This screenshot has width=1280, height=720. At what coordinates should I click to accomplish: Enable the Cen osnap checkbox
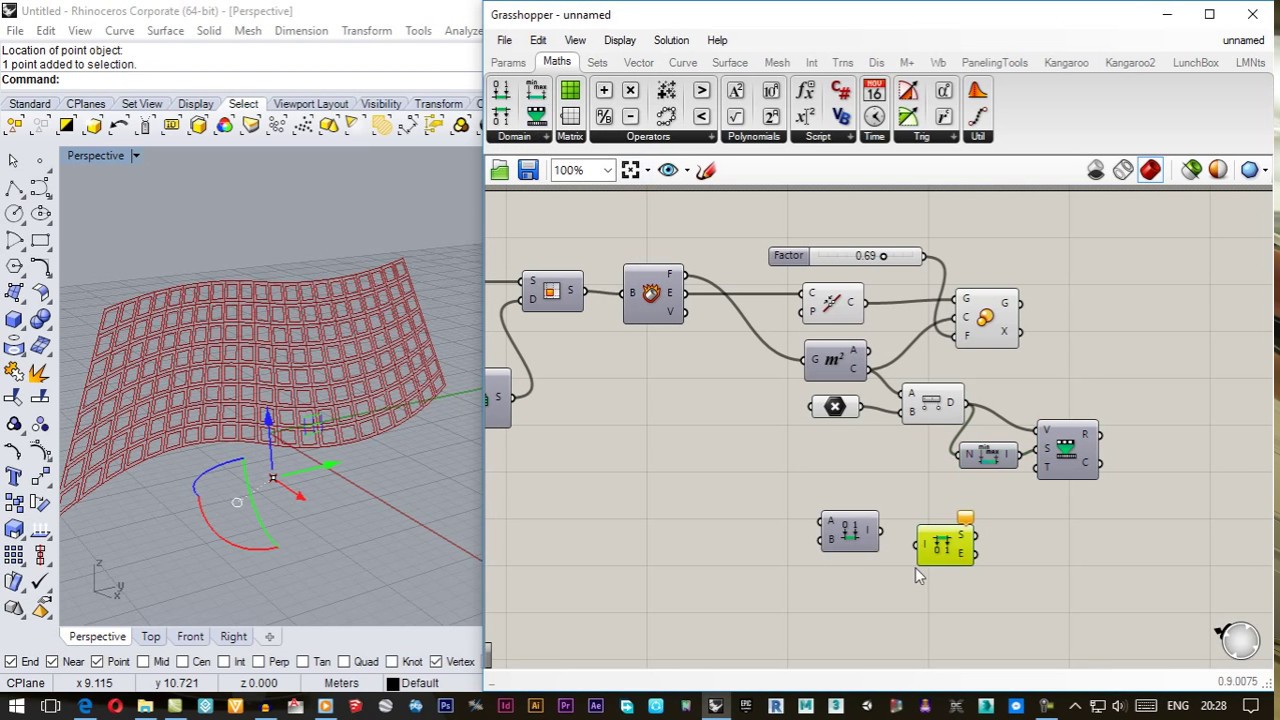coord(182,662)
